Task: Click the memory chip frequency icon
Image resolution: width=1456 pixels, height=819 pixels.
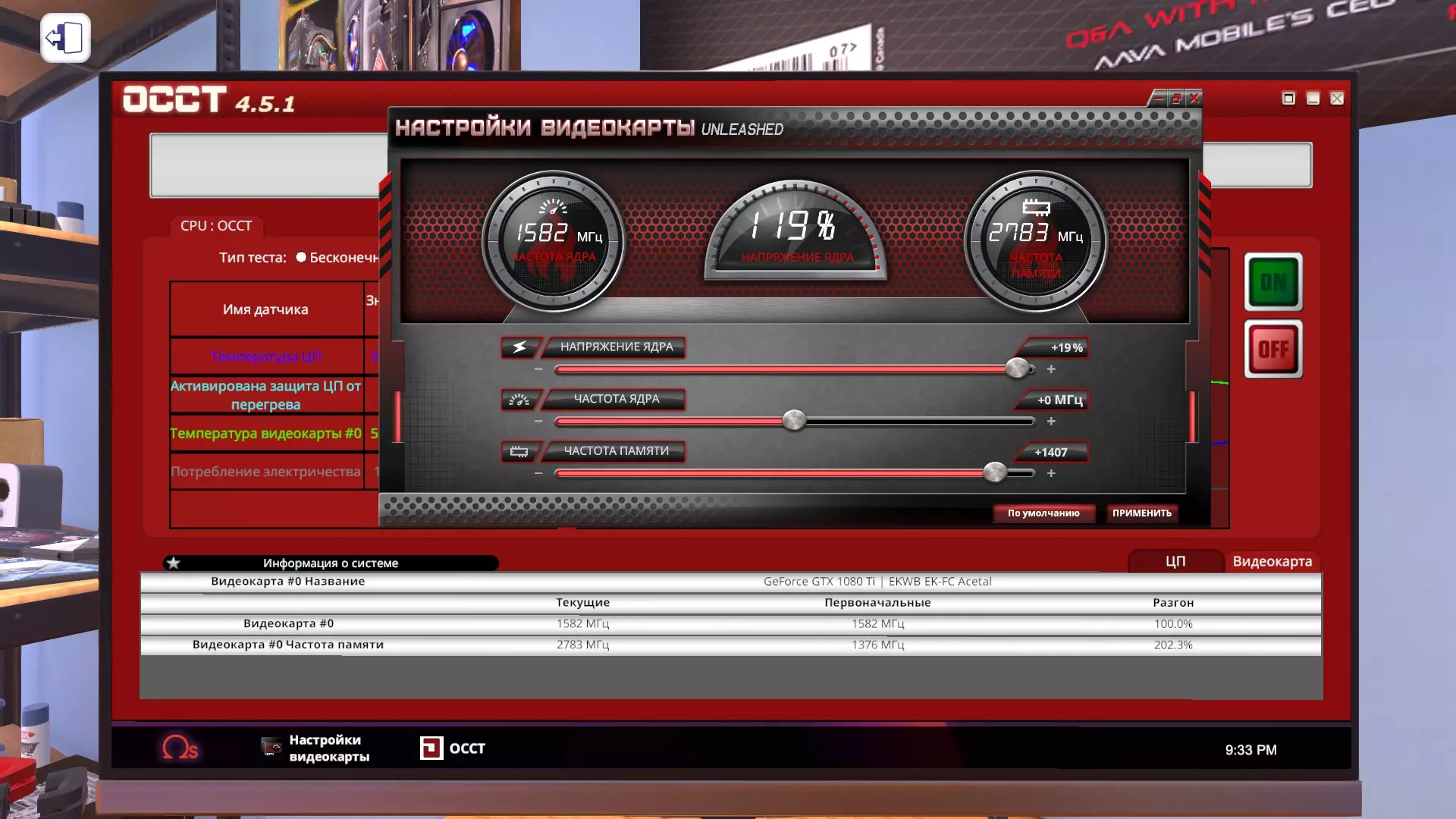Action: (x=520, y=452)
